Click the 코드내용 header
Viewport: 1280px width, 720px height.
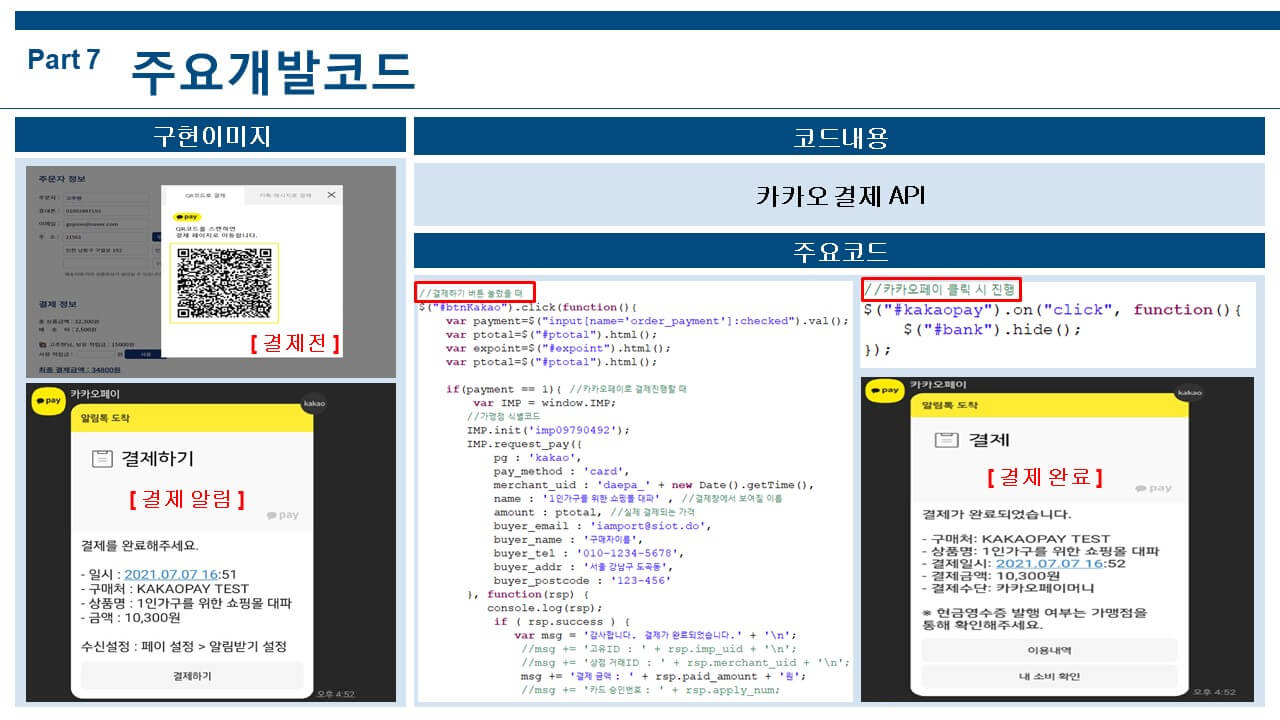coord(839,137)
